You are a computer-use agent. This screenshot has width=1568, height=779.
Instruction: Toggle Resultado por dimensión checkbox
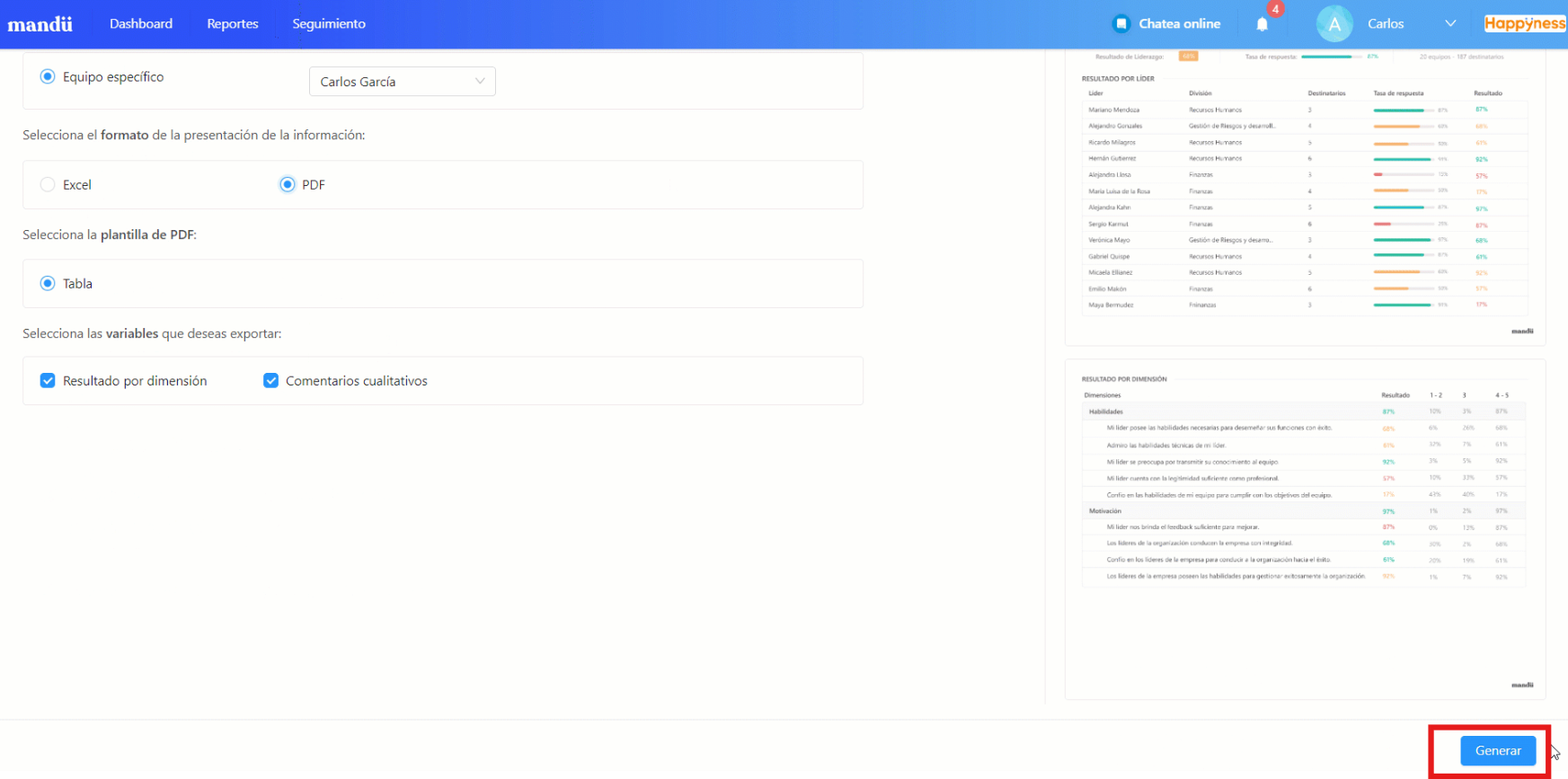(48, 381)
